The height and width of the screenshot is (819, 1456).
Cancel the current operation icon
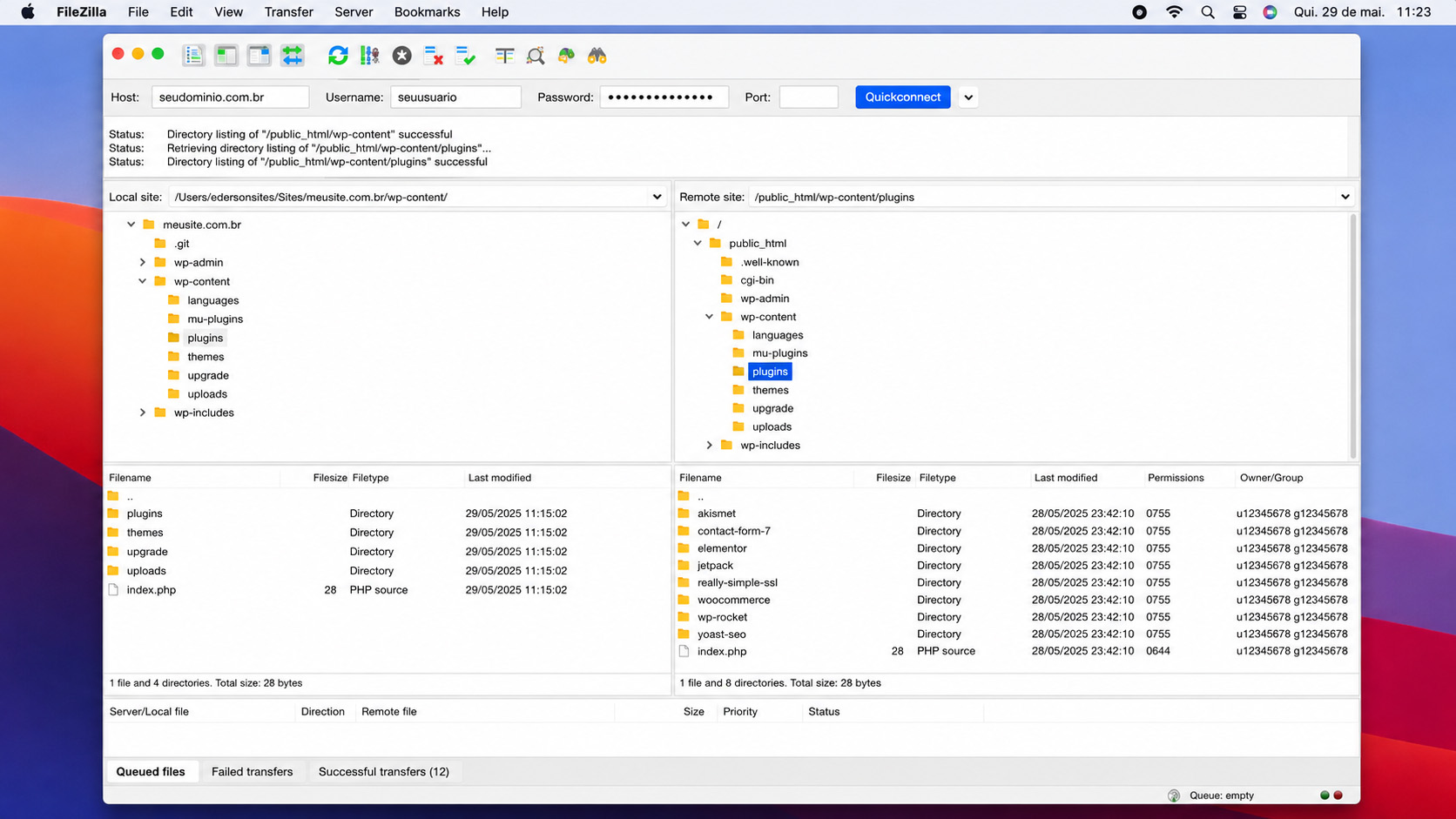coord(401,56)
